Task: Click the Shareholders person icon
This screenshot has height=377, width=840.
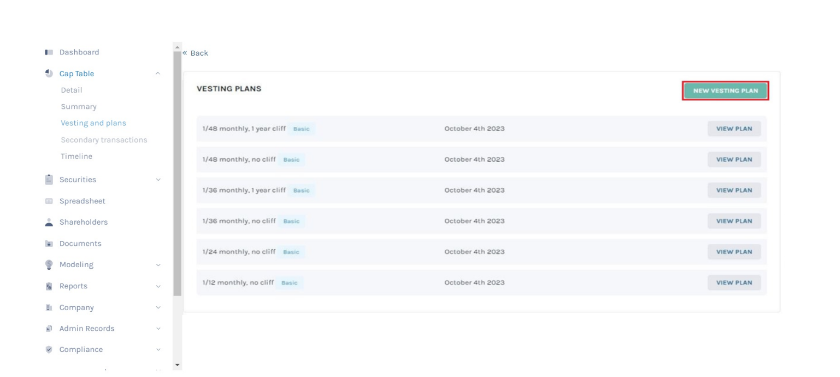Action: point(49,222)
